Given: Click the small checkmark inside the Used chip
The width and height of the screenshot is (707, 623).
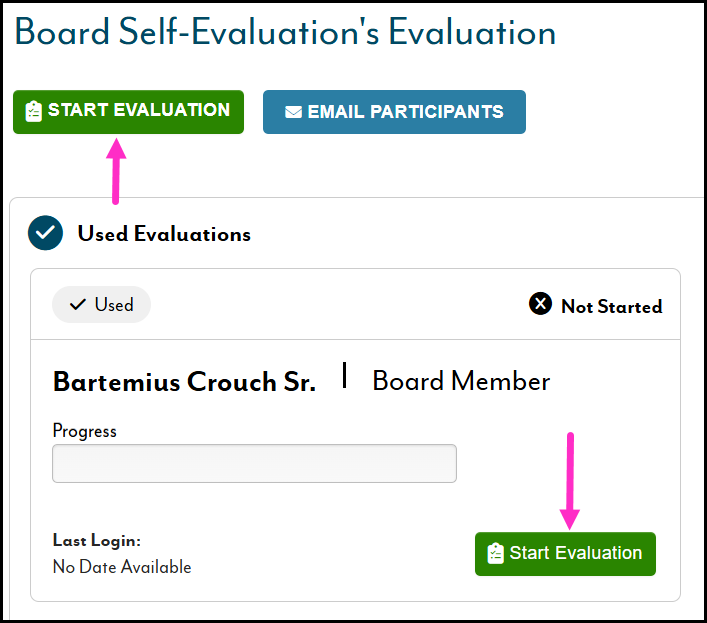Looking at the screenshot, I should [78, 305].
